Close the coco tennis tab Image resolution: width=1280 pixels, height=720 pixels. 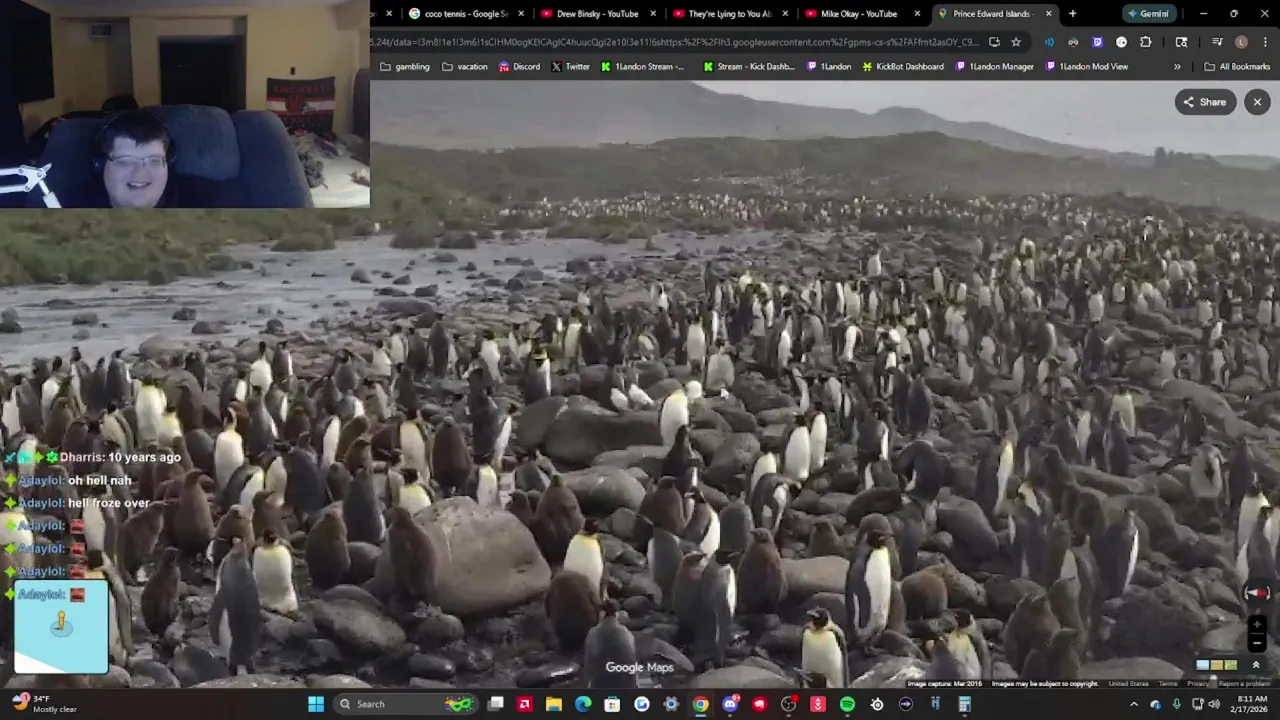[521, 14]
